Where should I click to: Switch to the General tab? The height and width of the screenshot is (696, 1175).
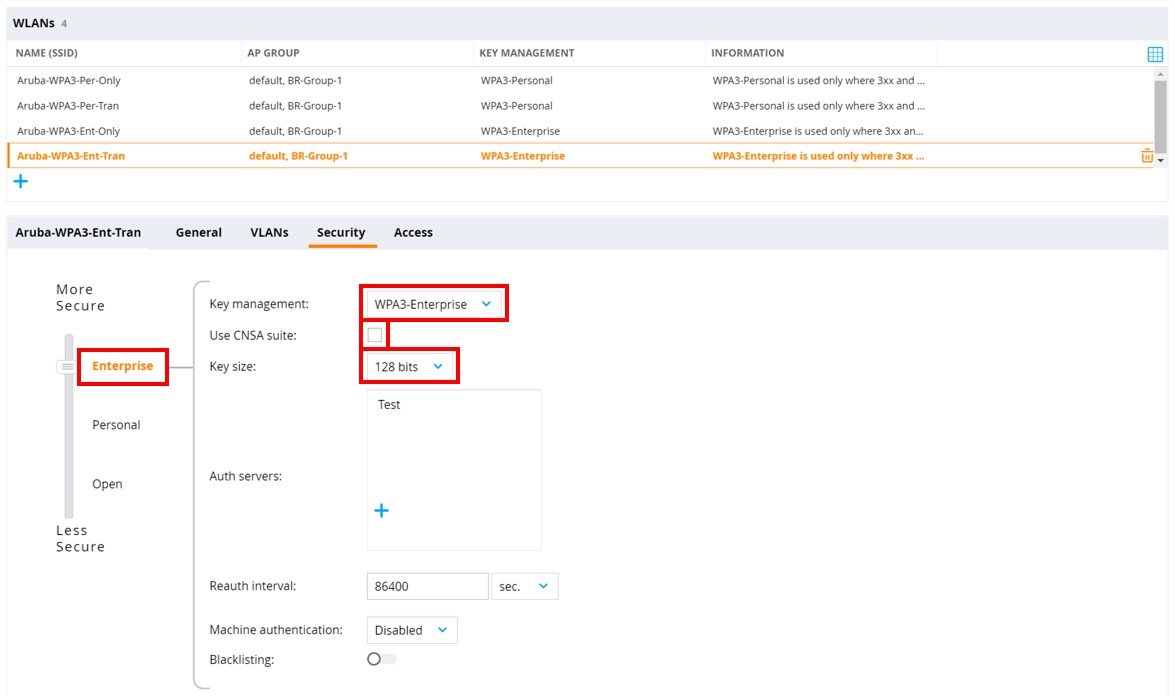[199, 232]
